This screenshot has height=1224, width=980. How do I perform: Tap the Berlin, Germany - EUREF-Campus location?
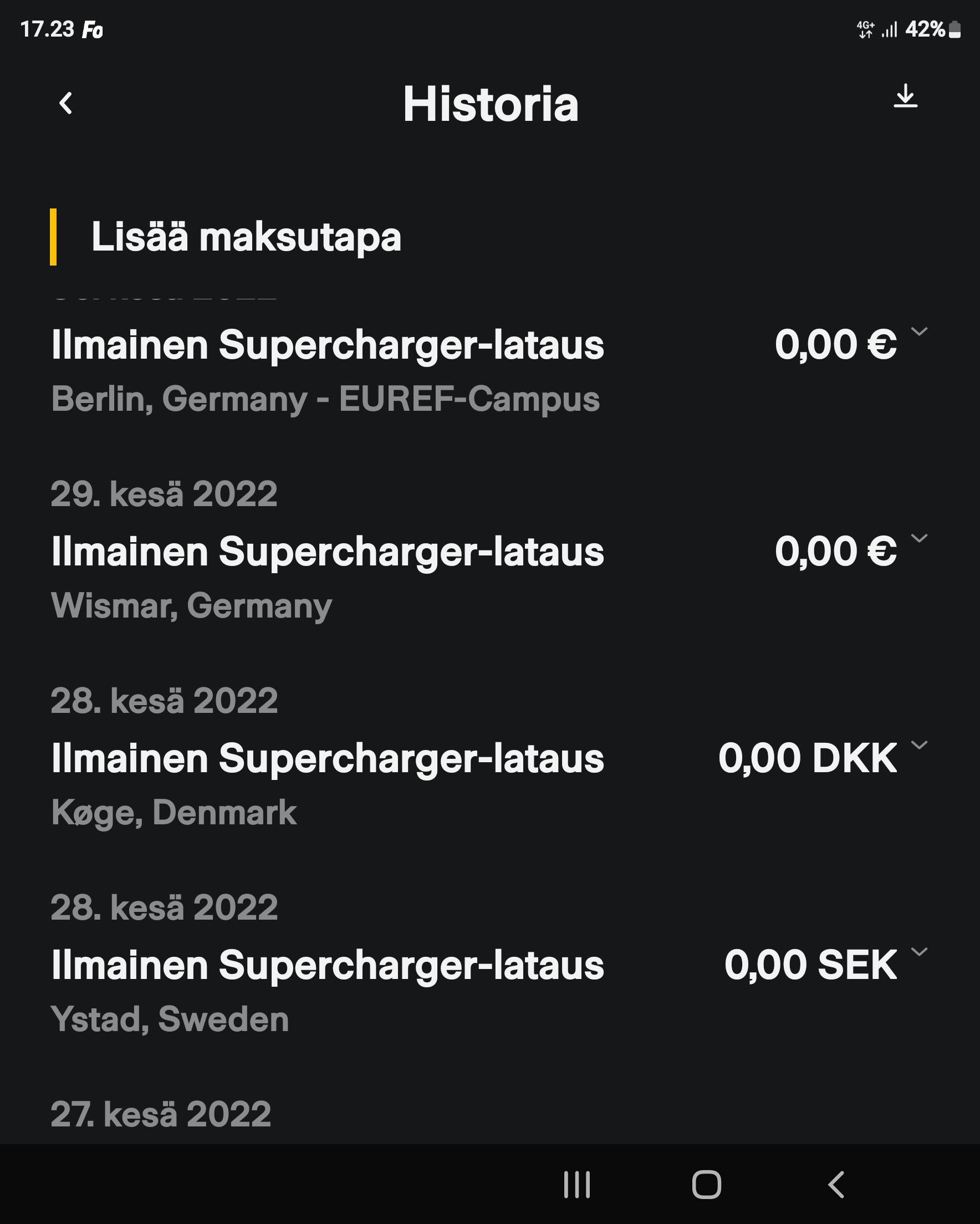[x=325, y=399]
